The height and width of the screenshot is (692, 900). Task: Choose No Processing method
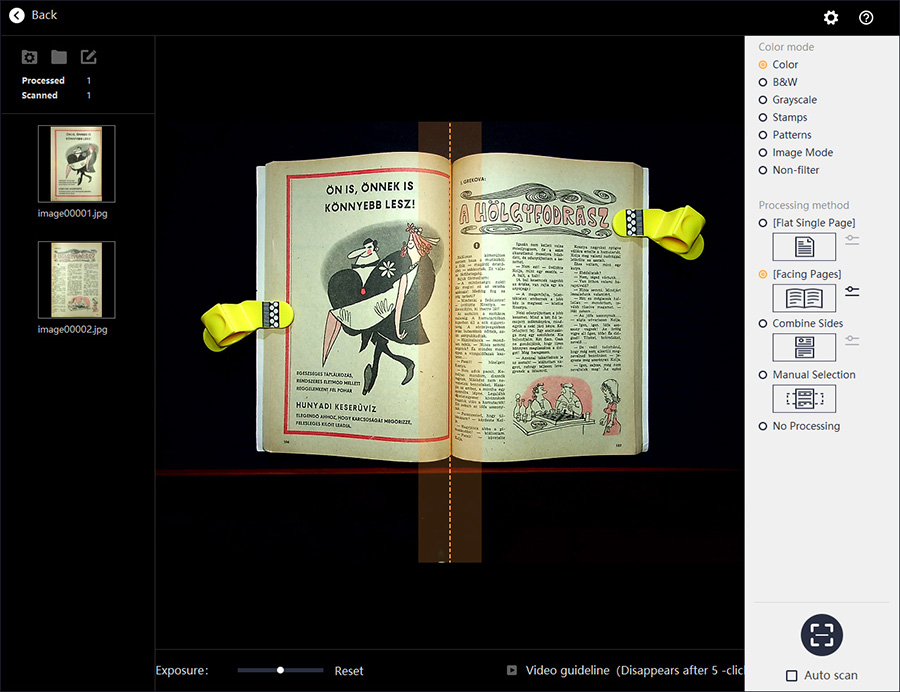(x=799, y=426)
